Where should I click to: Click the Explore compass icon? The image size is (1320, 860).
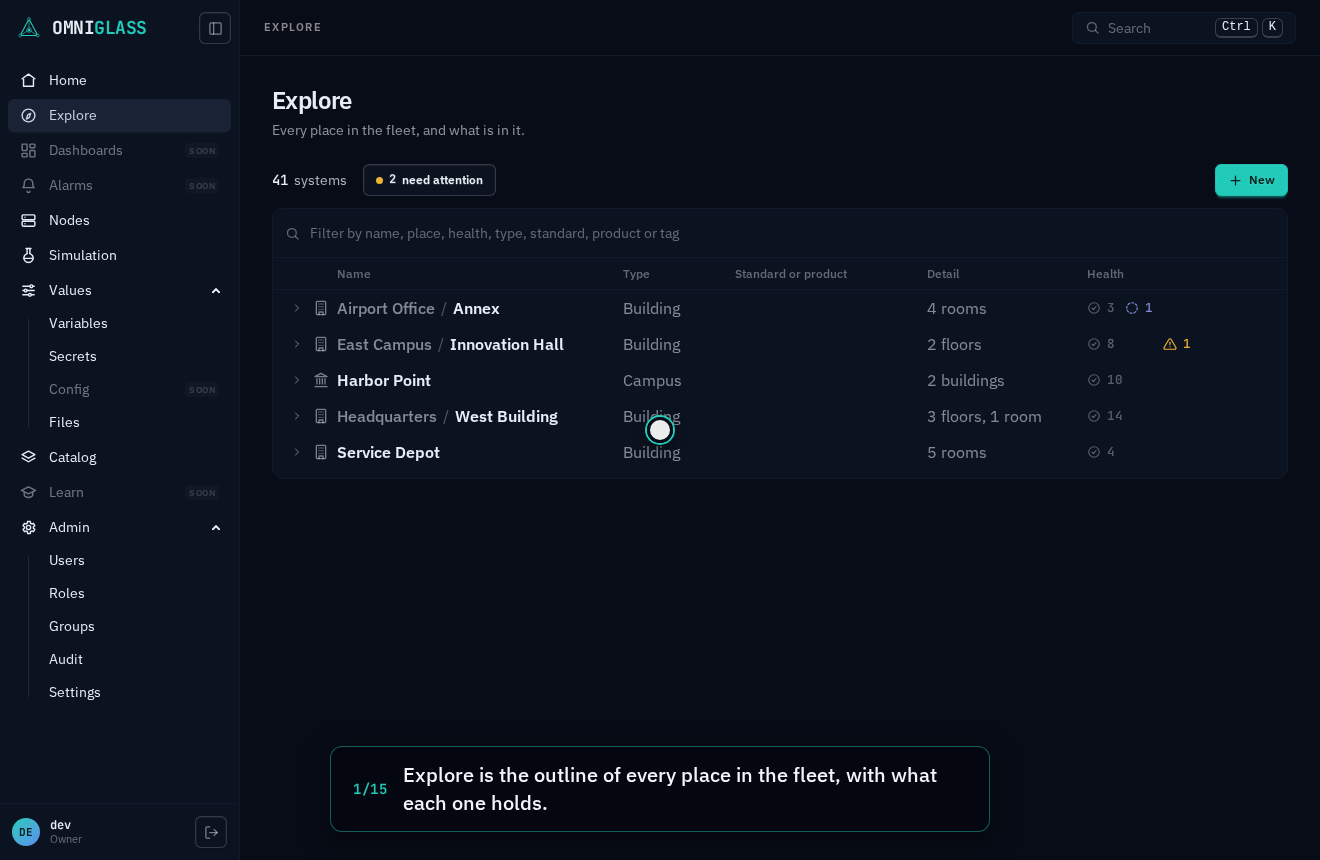(29, 115)
